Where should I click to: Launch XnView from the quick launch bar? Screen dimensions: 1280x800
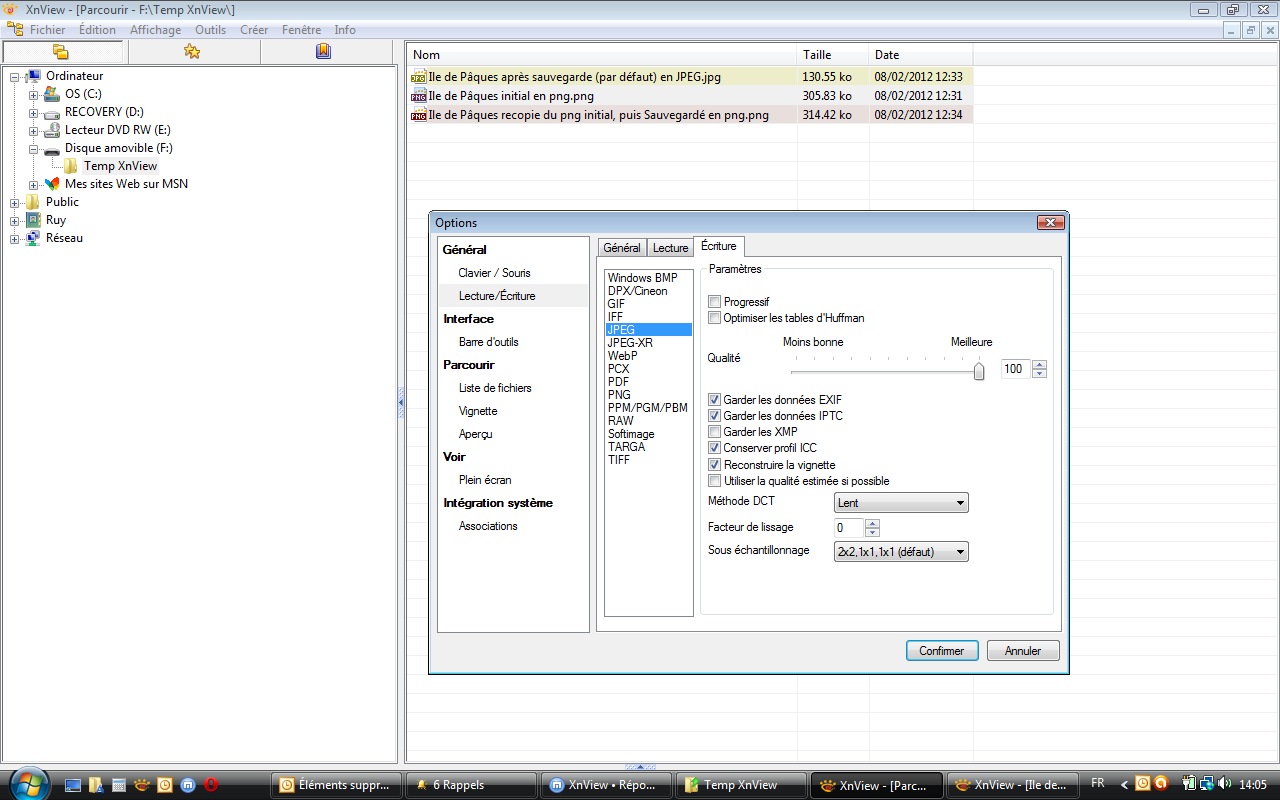point(142,785)
